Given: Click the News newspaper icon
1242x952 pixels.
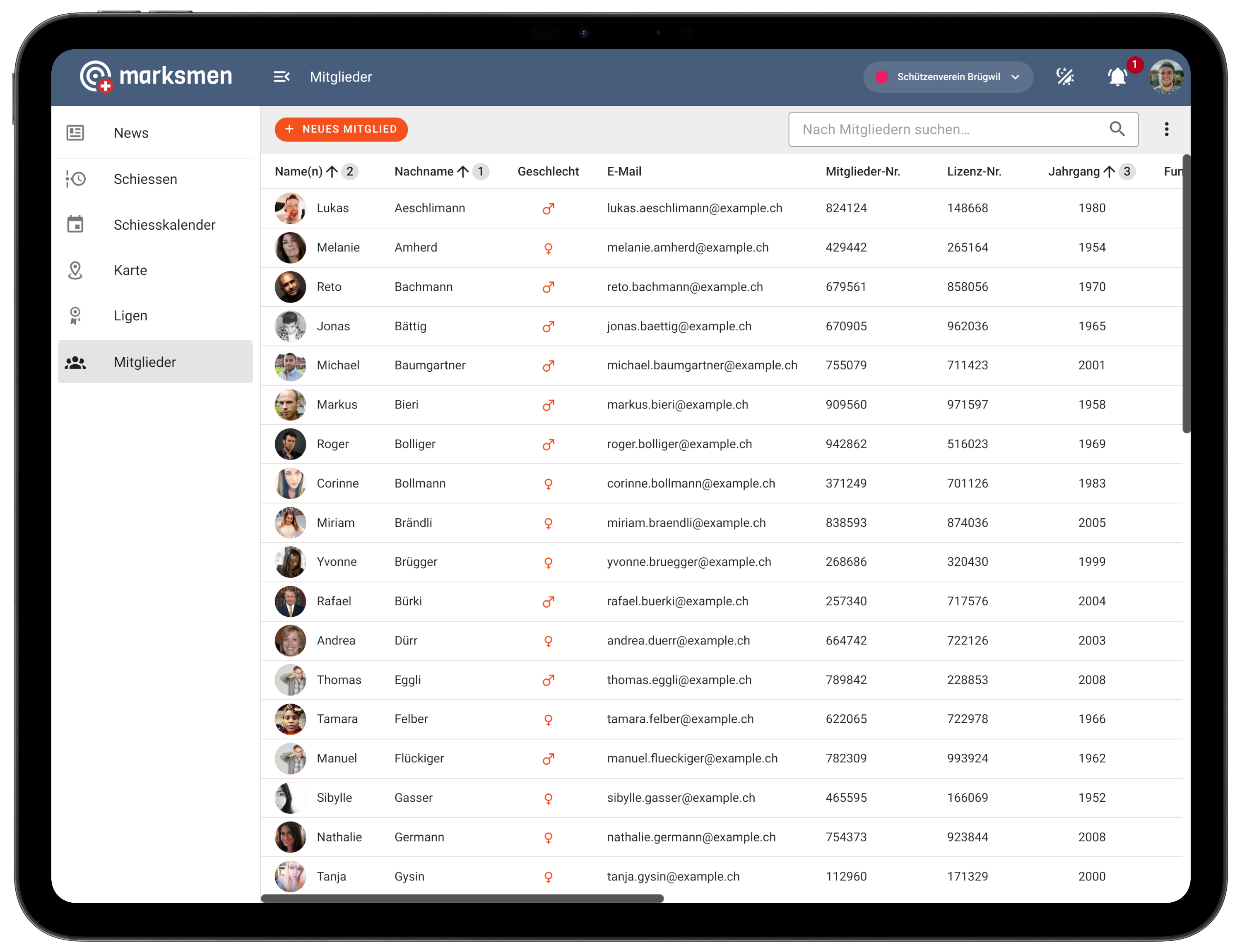Looking at the screenshot, I should pyautogui.click(x=75, y=132).
